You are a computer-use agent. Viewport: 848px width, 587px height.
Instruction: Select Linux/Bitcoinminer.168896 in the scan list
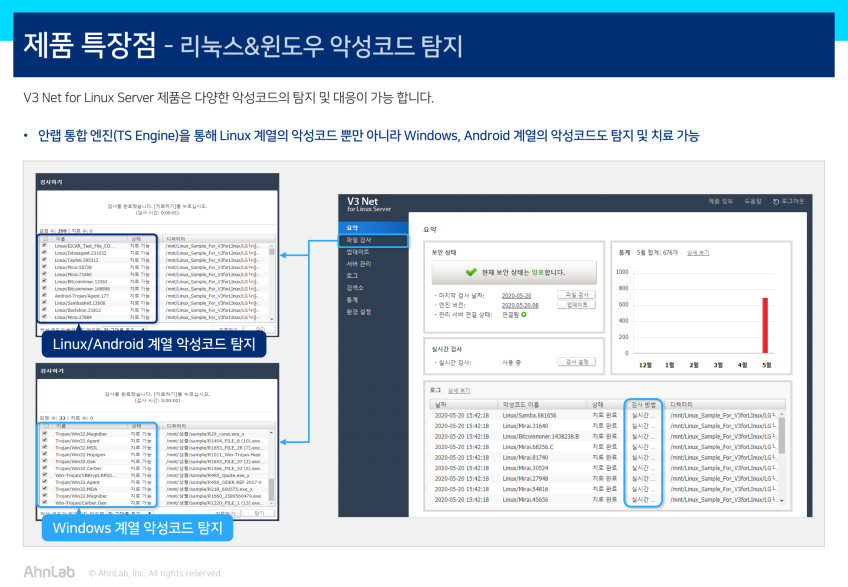pyautogui.click(x=154, y=288)
